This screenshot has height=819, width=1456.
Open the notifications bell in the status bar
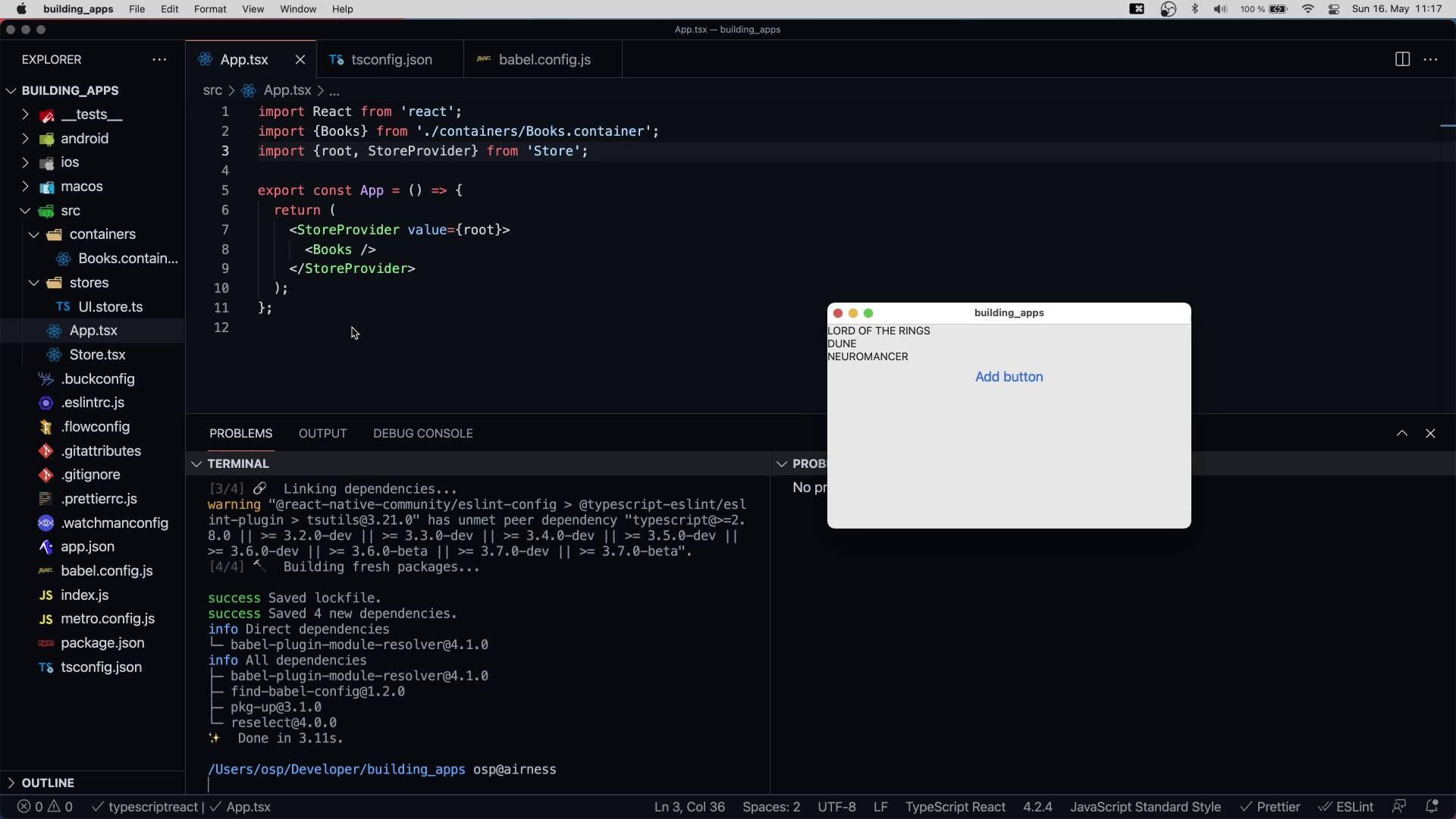(1432, 807)
